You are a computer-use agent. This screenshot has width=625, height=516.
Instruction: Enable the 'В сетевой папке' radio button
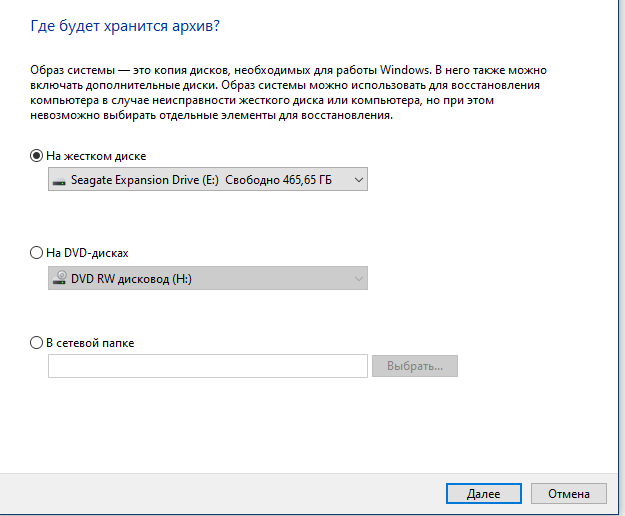pos(37,343)
